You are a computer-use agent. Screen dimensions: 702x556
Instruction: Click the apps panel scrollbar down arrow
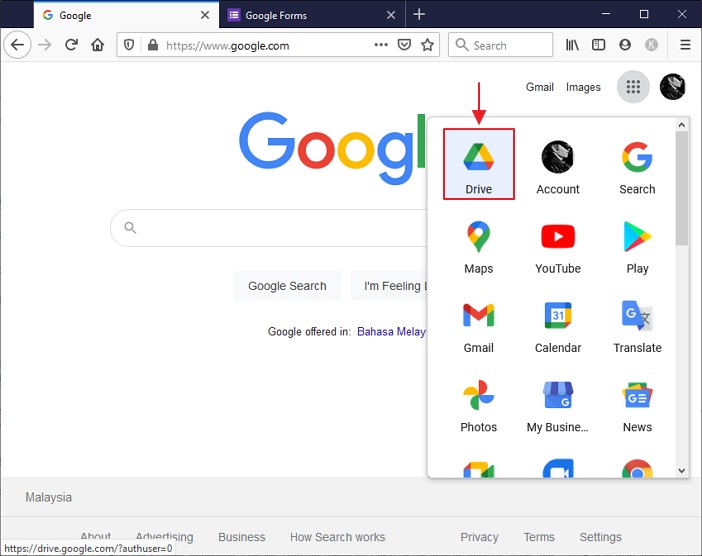click(x=681, y=470)
